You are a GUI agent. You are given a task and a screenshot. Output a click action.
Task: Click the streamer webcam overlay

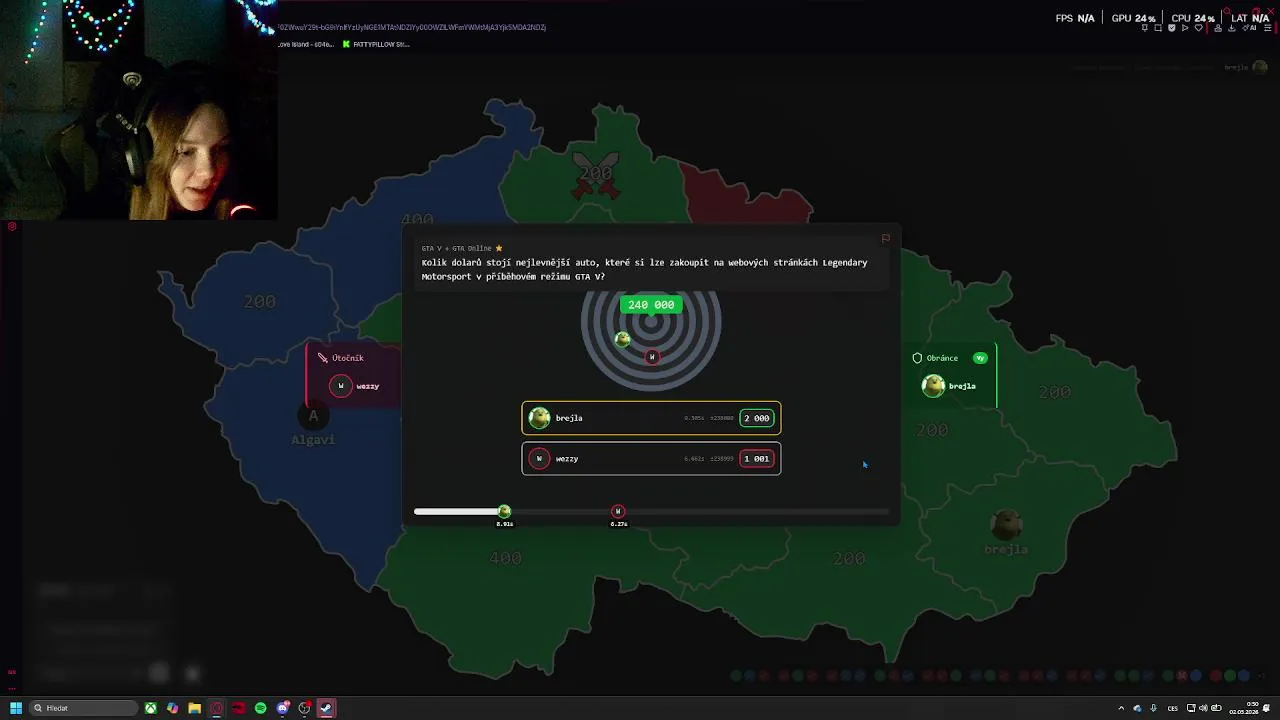pyautogui.click(x=139, y=110)
